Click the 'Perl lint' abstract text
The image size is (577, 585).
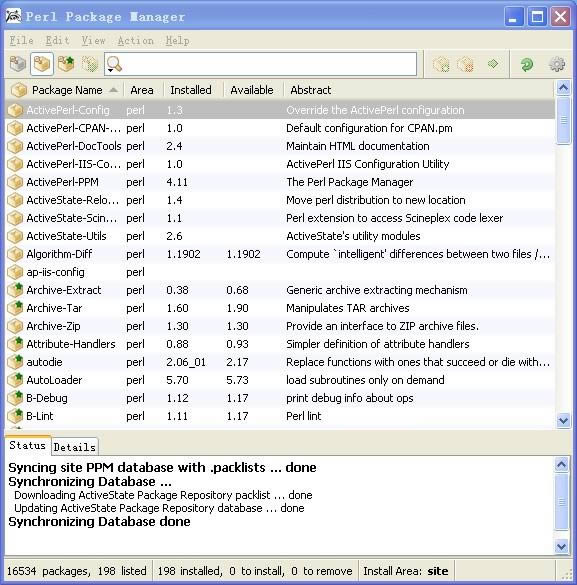coord(304,416)
